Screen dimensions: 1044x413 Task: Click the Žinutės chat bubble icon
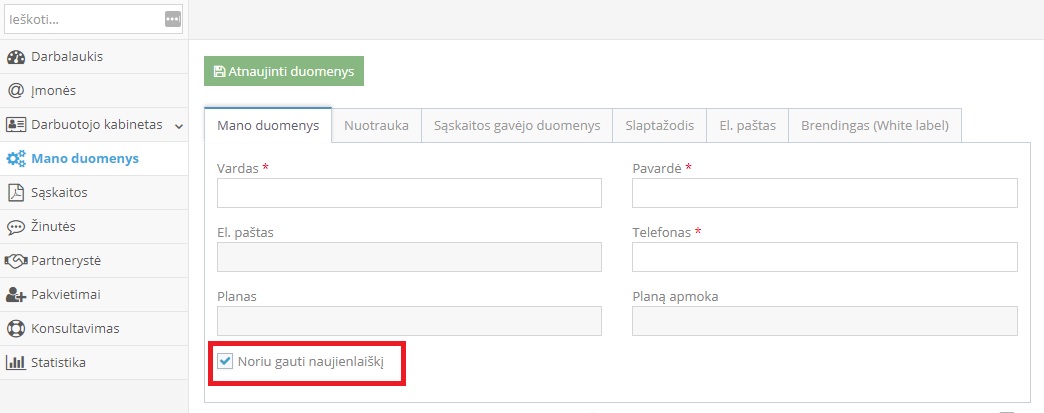(x=16, y=227)
